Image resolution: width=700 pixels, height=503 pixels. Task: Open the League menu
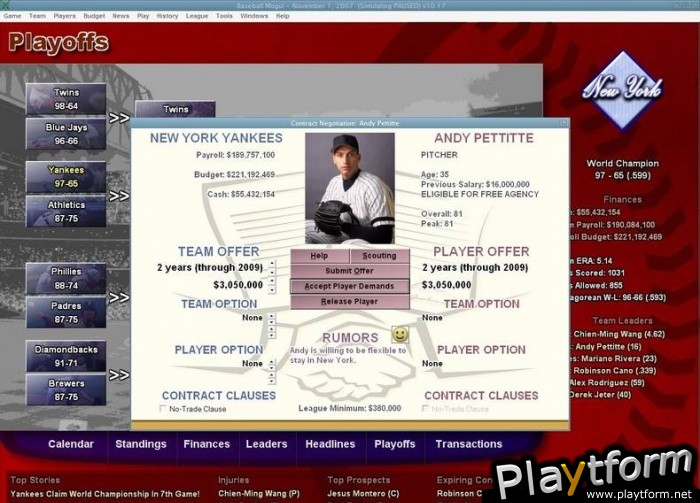197,16
